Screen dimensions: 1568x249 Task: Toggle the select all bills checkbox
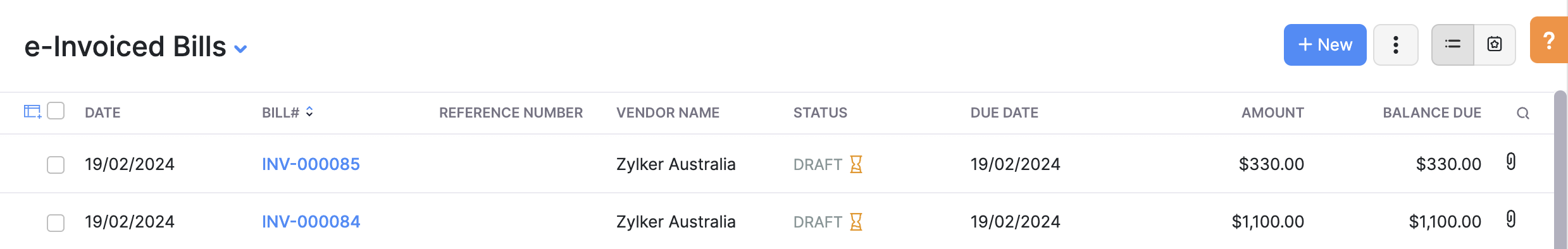tap(56, 111)
